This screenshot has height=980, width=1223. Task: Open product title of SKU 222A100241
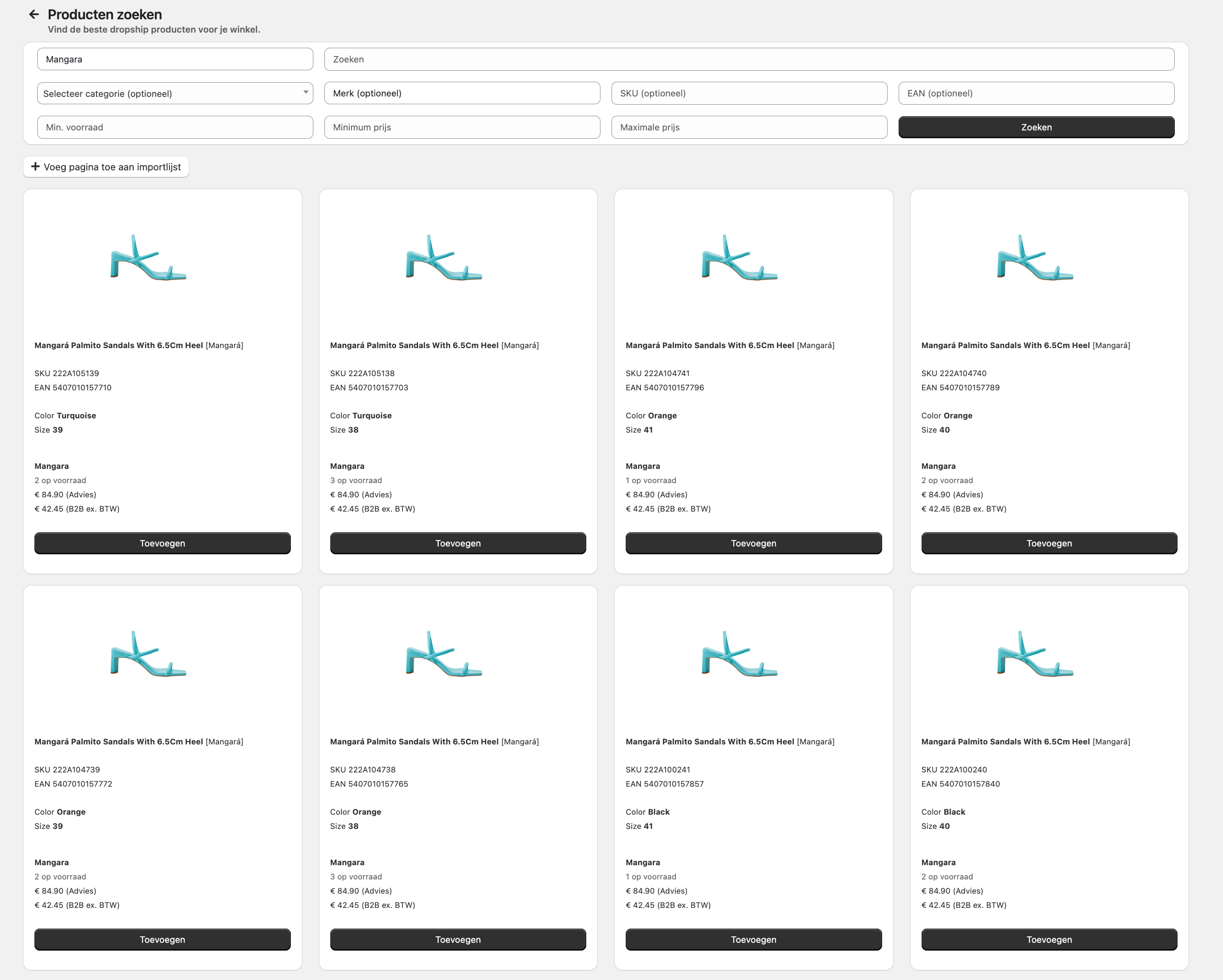(710, 742)
